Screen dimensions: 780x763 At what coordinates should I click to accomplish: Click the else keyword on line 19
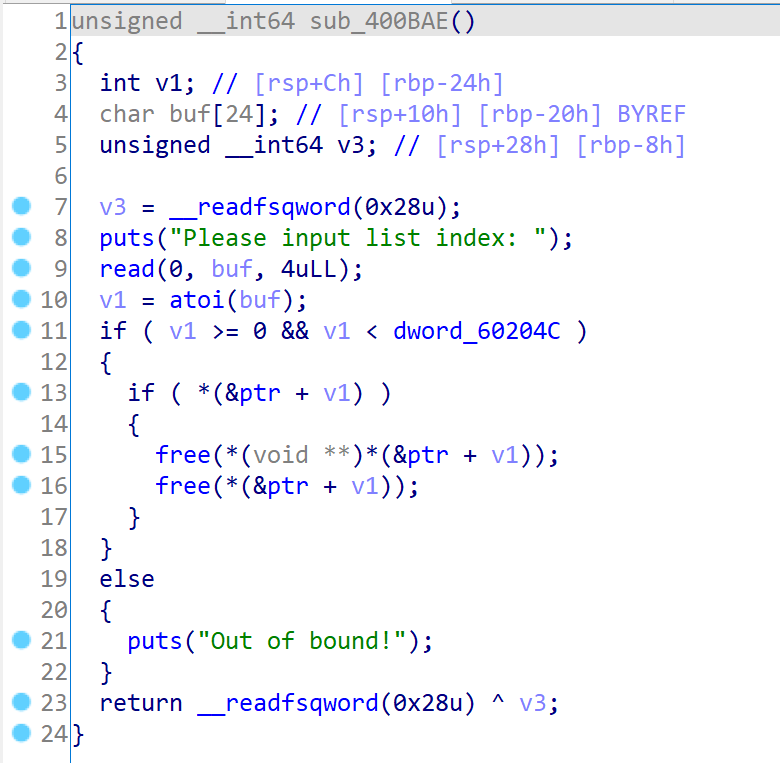point(127,579)
